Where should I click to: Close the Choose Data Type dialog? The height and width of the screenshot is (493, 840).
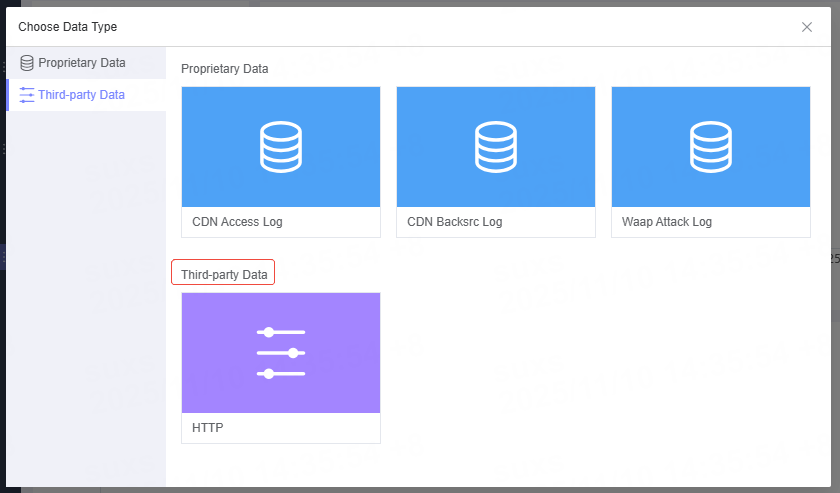point(807,27)
